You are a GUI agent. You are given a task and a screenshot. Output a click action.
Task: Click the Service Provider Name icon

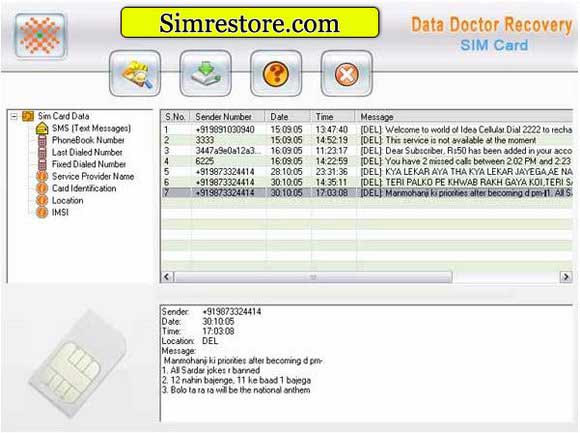point(42,176)
